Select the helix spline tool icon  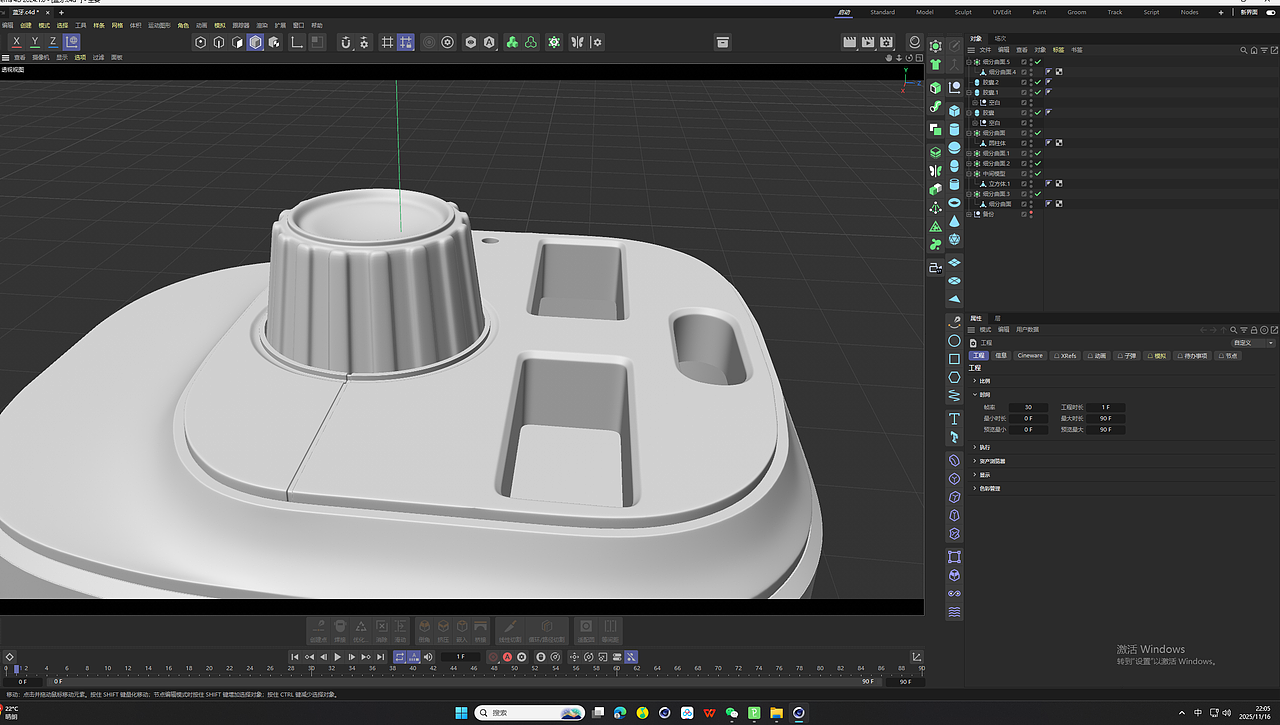[x=954, y=396]
